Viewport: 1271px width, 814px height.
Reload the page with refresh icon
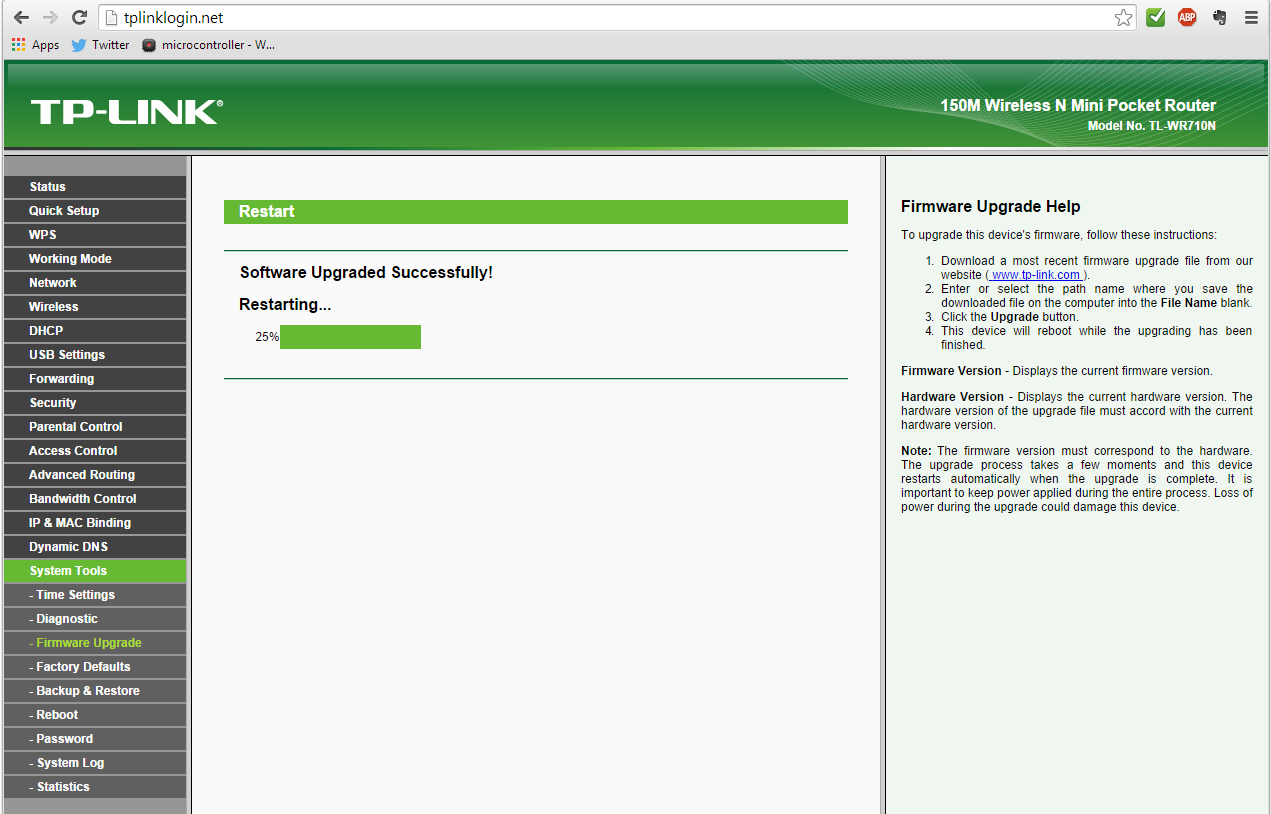[x=80, y=18]
